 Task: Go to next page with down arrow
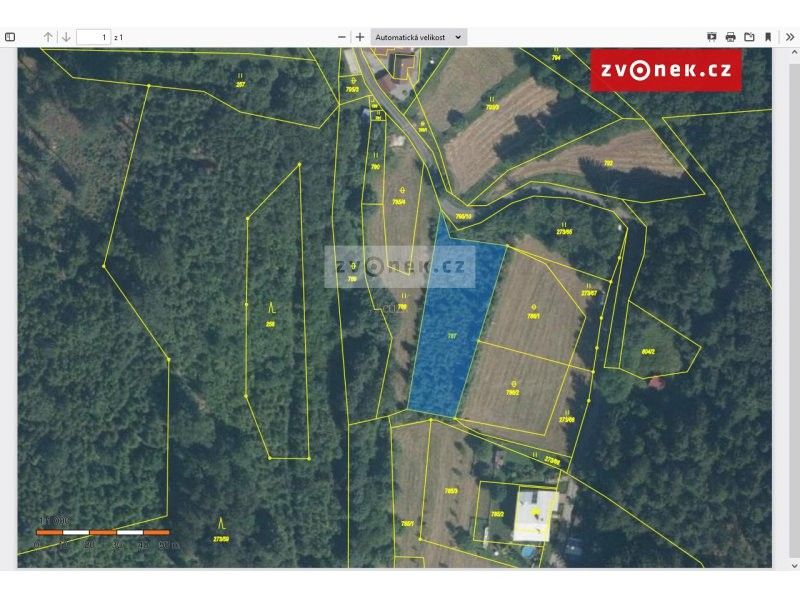(64, 36)
